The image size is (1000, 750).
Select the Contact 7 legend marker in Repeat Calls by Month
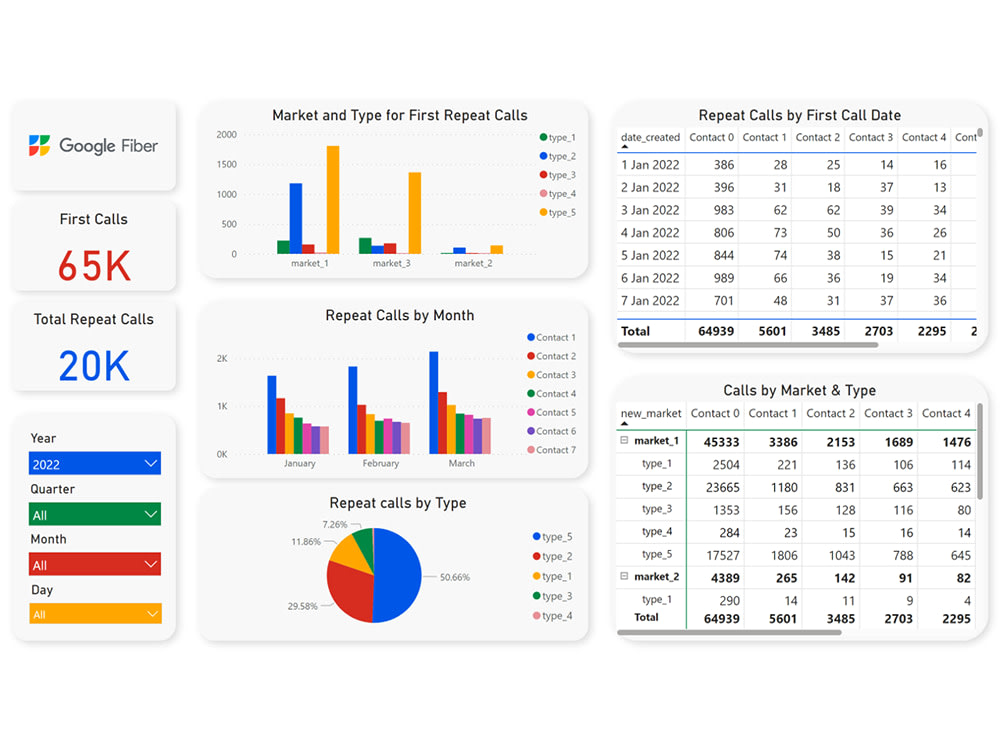tap(531, 448)
